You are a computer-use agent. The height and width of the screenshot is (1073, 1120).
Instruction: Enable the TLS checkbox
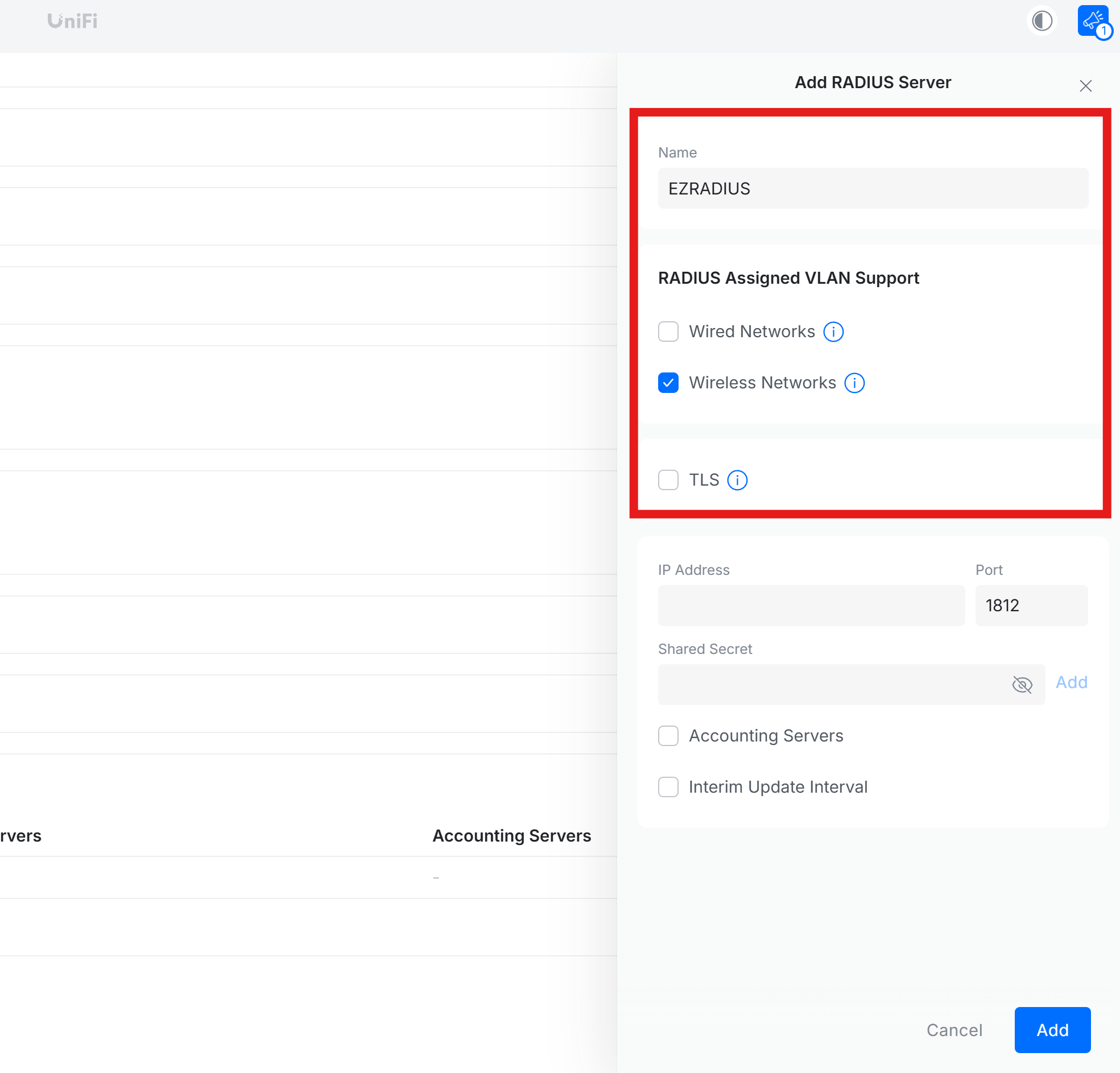[668, 480]
